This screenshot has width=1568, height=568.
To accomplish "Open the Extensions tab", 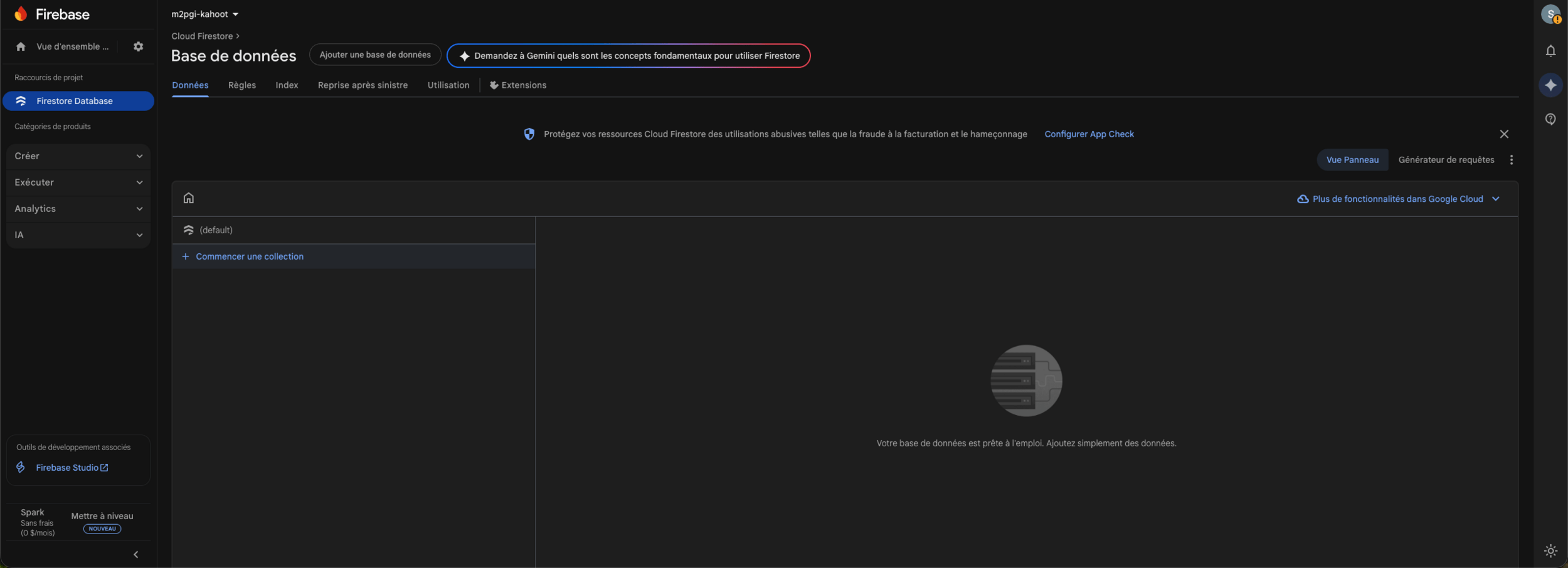I will point(518,85).
